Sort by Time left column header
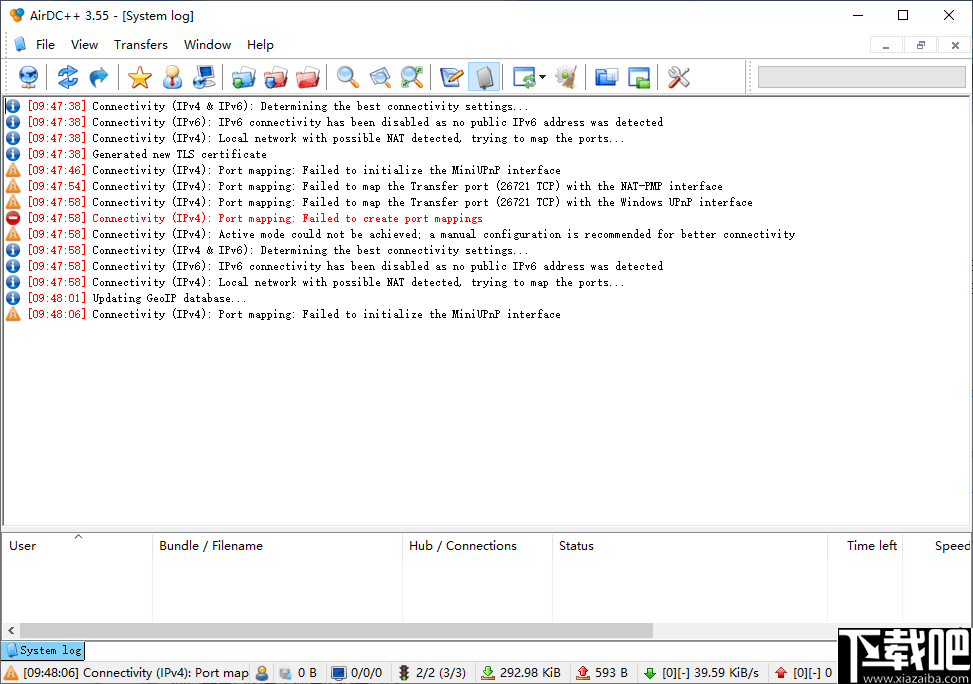 pyautogui.click(x=864, y=546)
